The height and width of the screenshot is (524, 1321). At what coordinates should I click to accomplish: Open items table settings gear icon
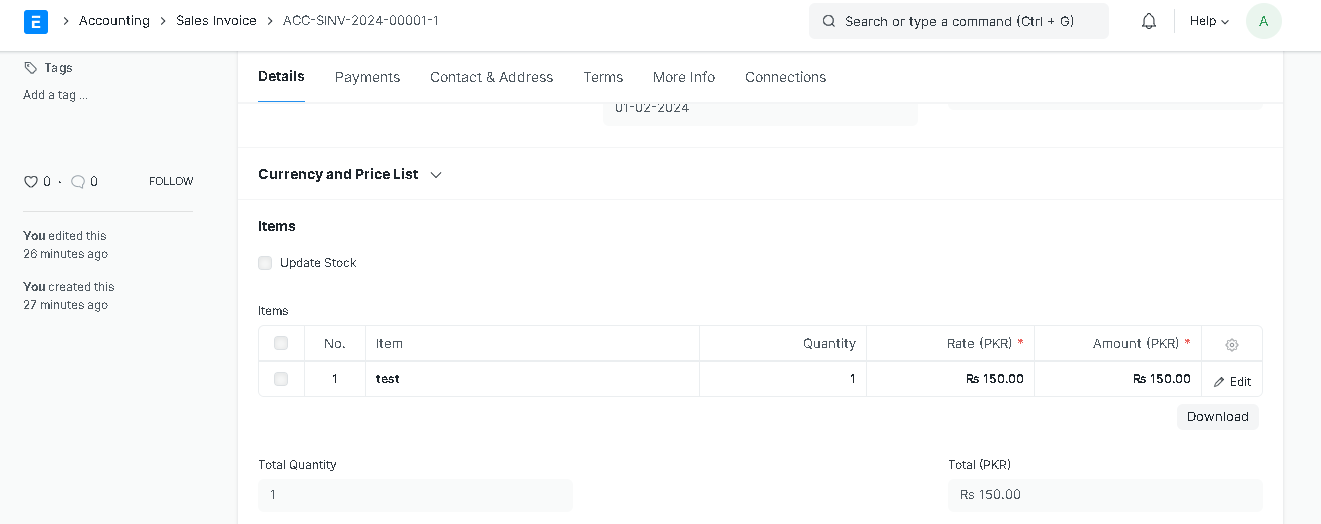(1232, 345)
